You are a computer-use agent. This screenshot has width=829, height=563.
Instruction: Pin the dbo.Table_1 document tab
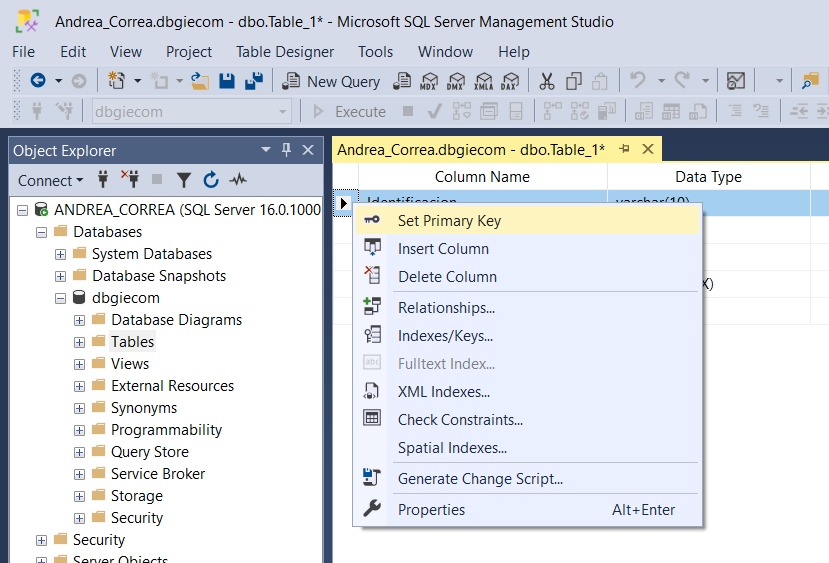click(624, 149)
